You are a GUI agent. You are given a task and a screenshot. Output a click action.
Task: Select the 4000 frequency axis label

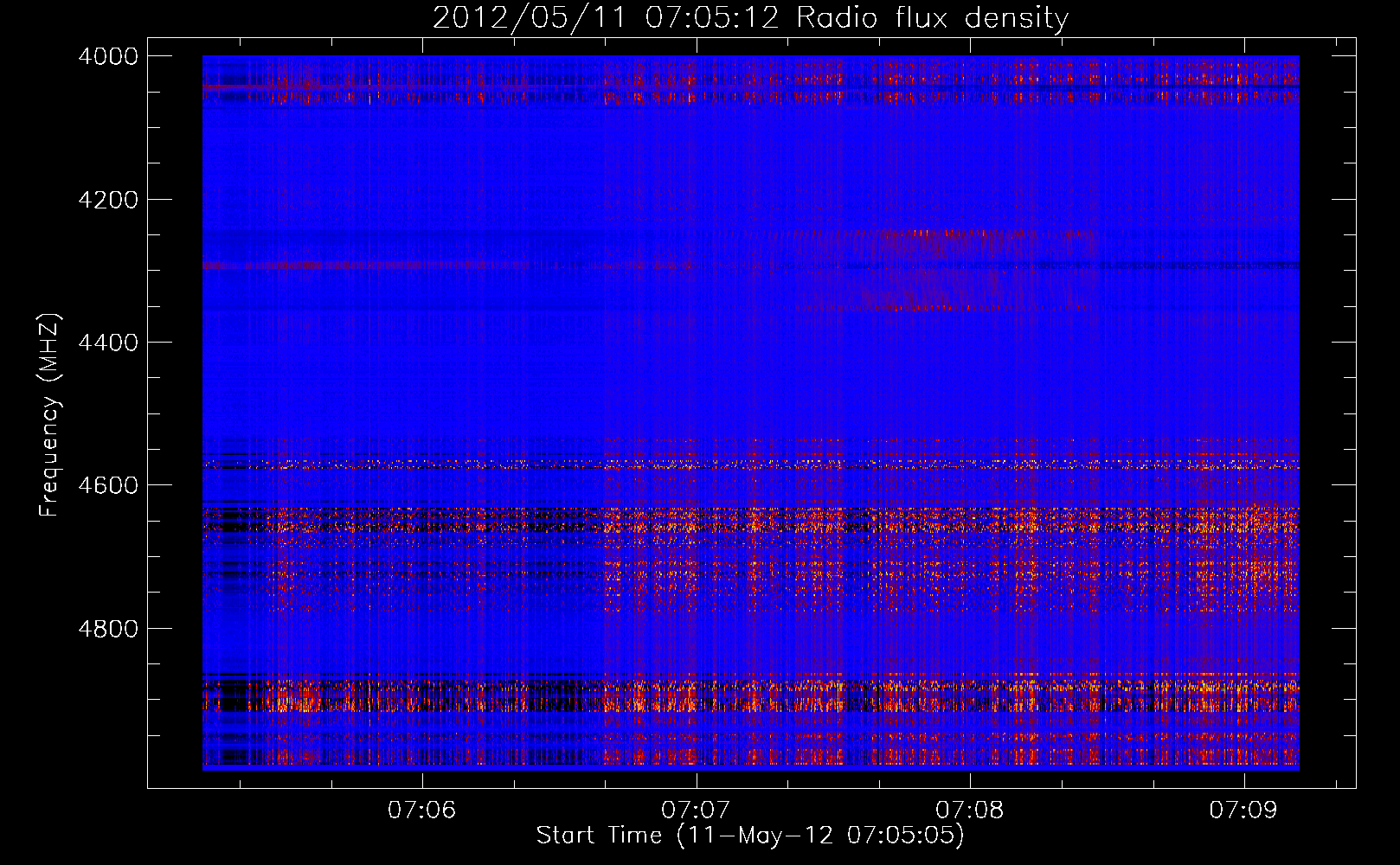click(x=108, y=56)
